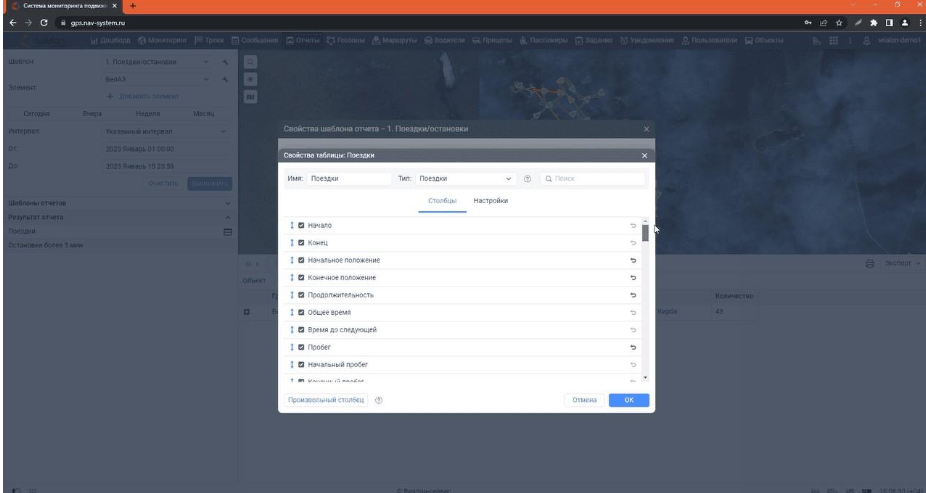Image resolution: width=926 pixels, height=493 pixels.
Task: Click the reset arrow for Начальное положение
Action: (632, 260)
